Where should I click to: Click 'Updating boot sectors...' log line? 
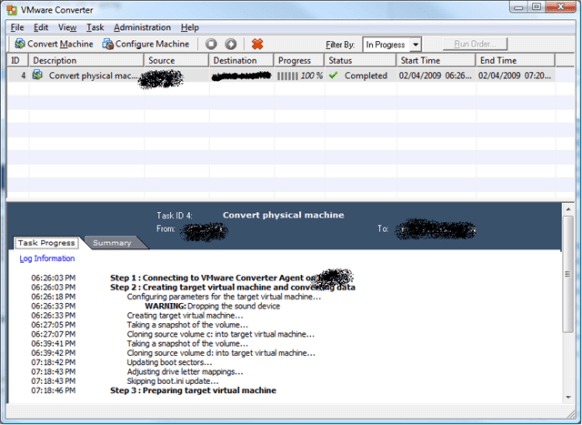[170, 362]
